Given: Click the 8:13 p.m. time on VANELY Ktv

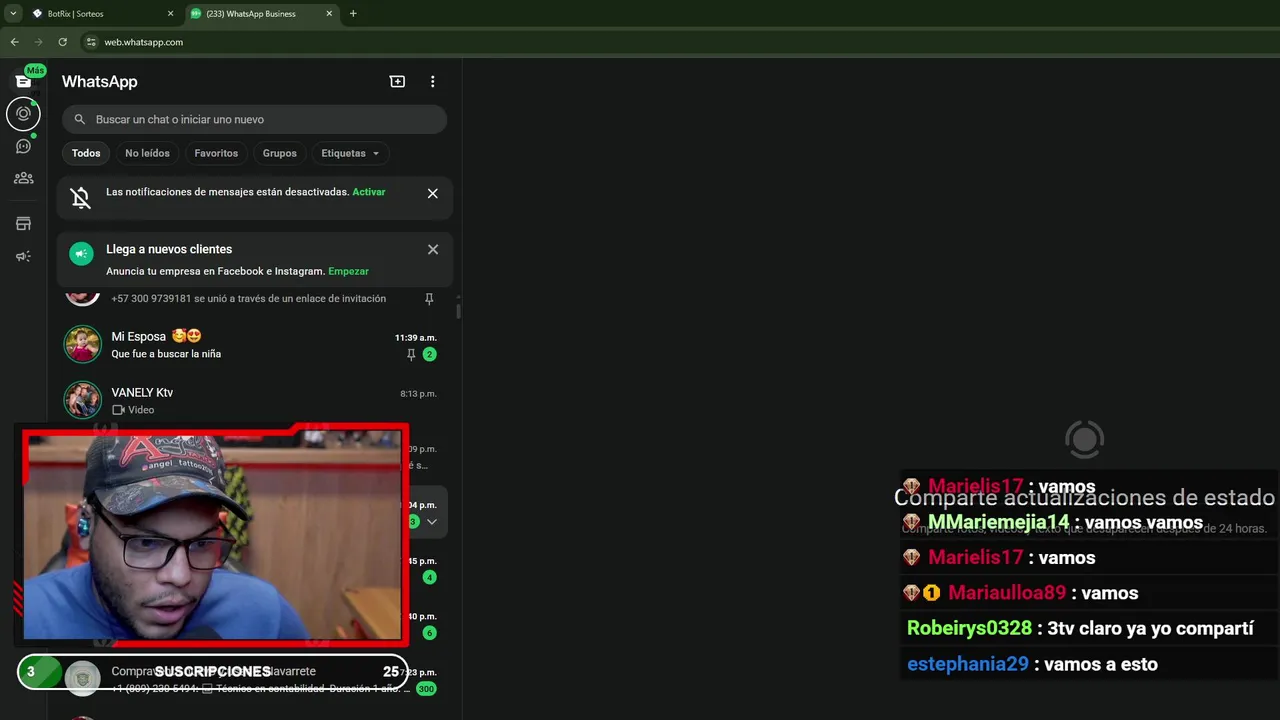Looking at the screenshot, I should coord(418,394).
